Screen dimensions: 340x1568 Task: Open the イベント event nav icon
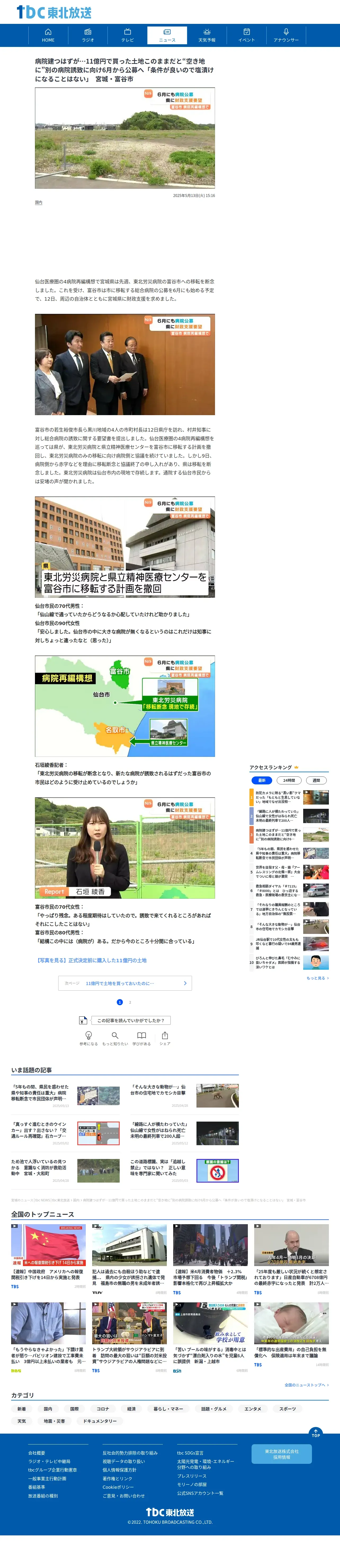click(x=246, y=35)
